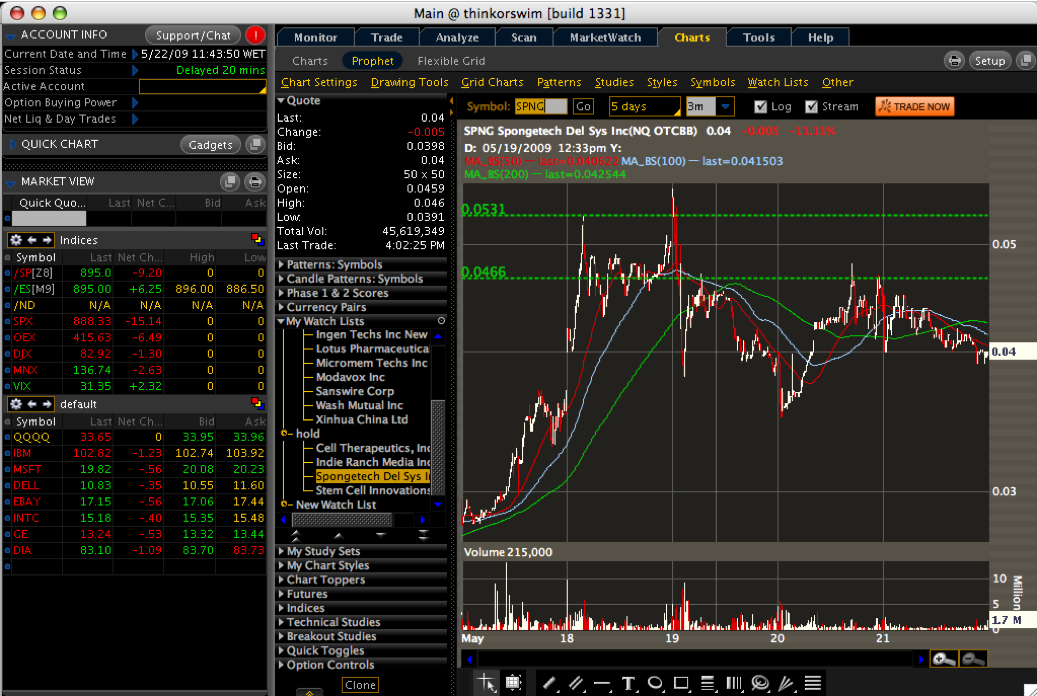Click the red alert message icon
The image size is (1037, 696).
click(x=255, y=35)
